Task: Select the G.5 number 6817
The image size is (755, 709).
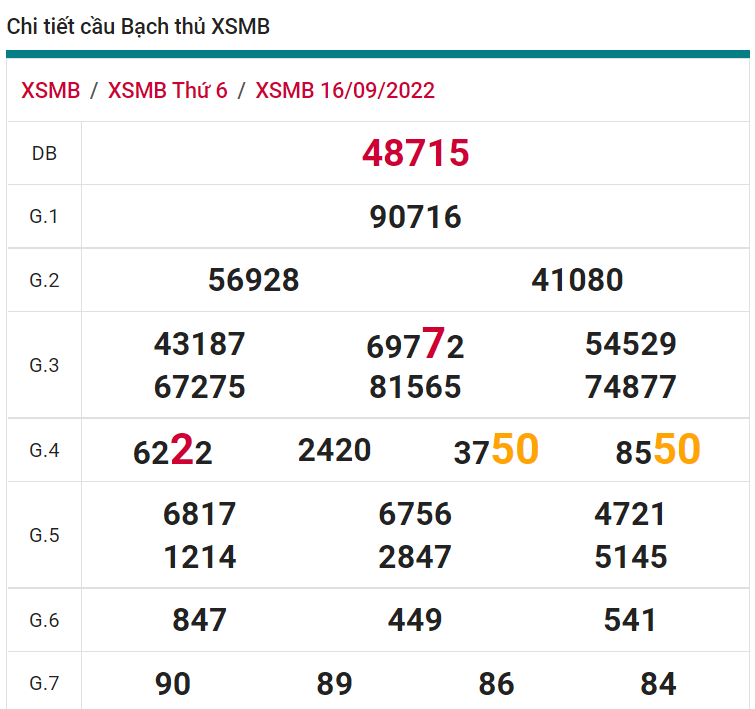Action: tap(200, 515)
